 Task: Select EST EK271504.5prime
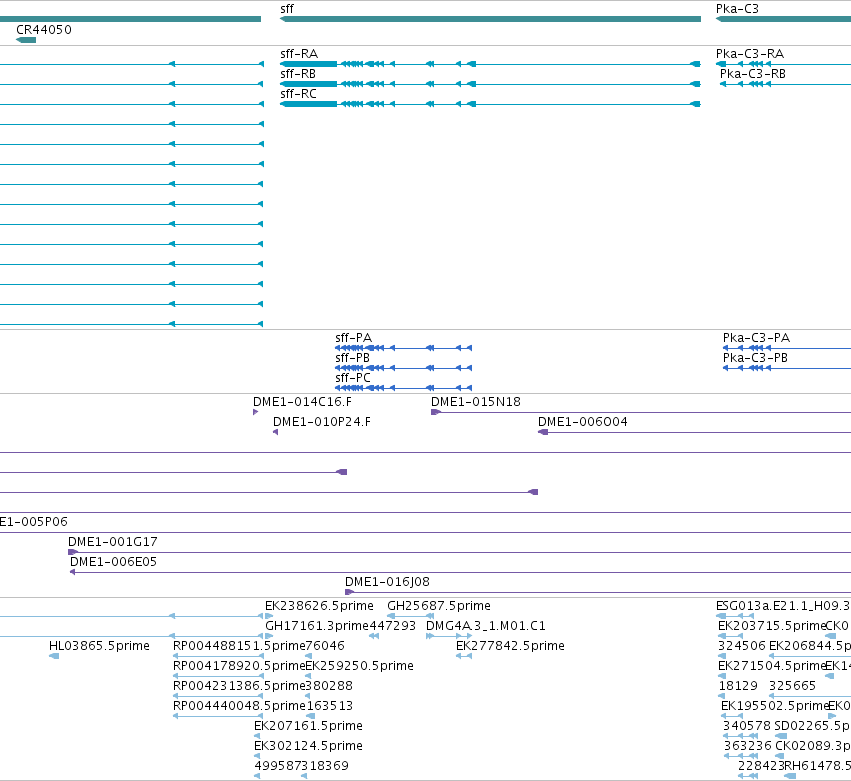pos(771,666)
